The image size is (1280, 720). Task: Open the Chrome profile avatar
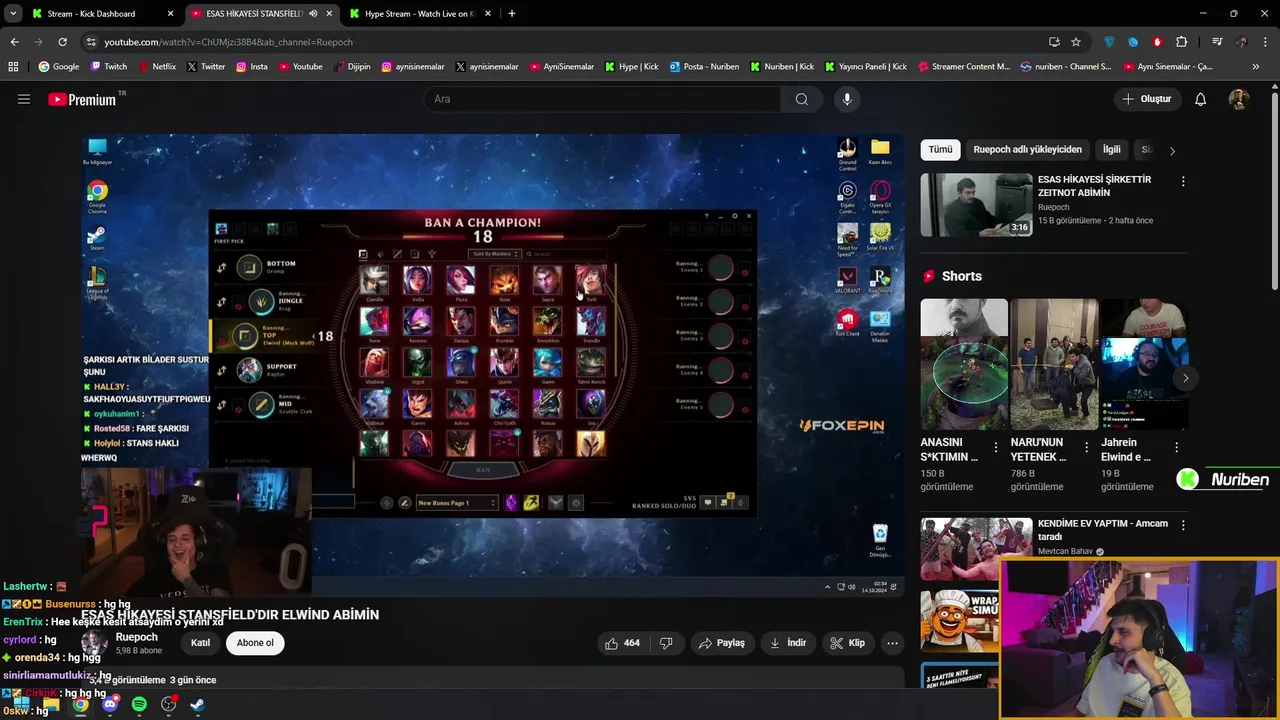1241,42
